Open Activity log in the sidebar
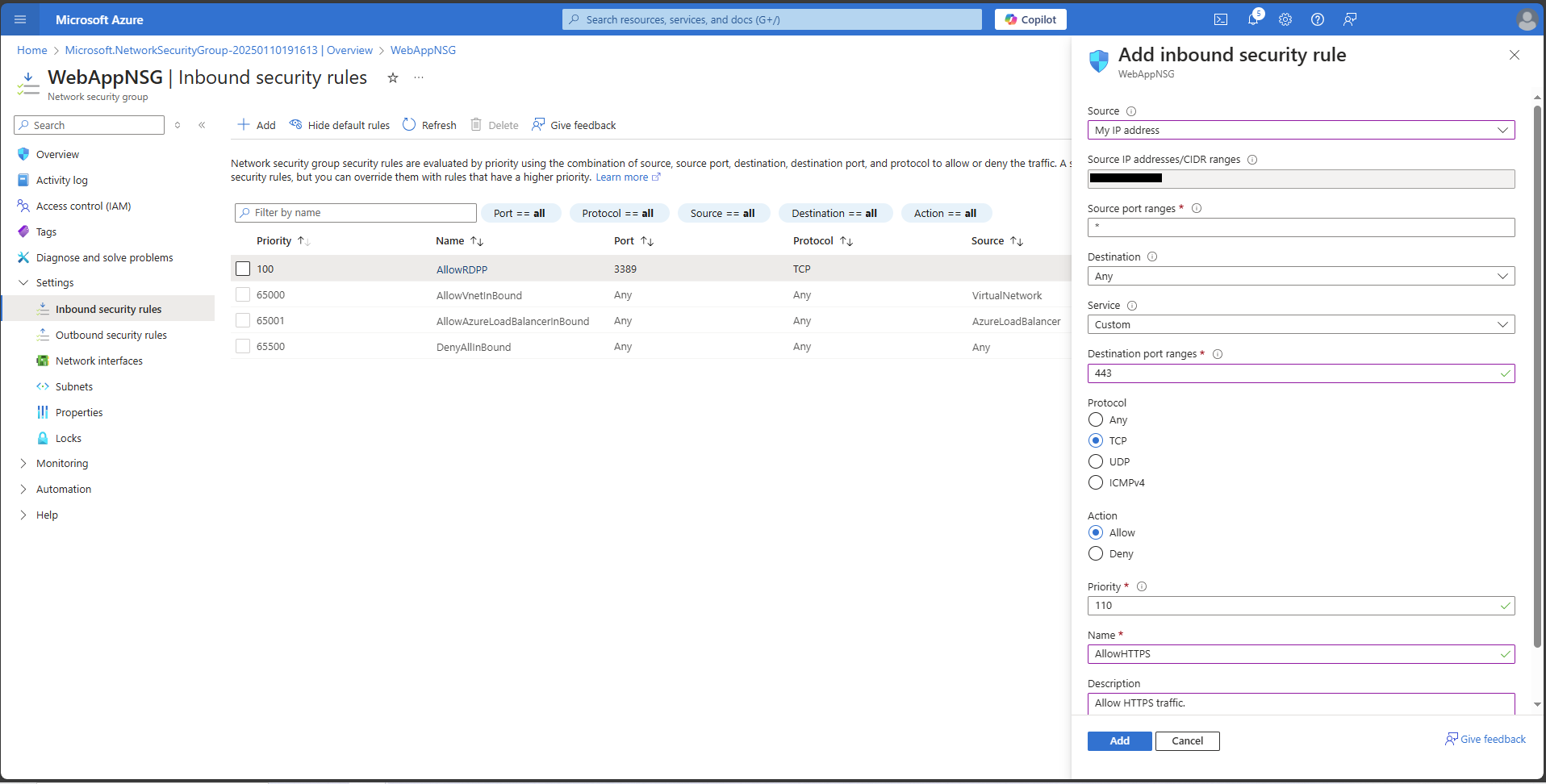Screen dimensions: 1546x784 click(x=61, y=180)
